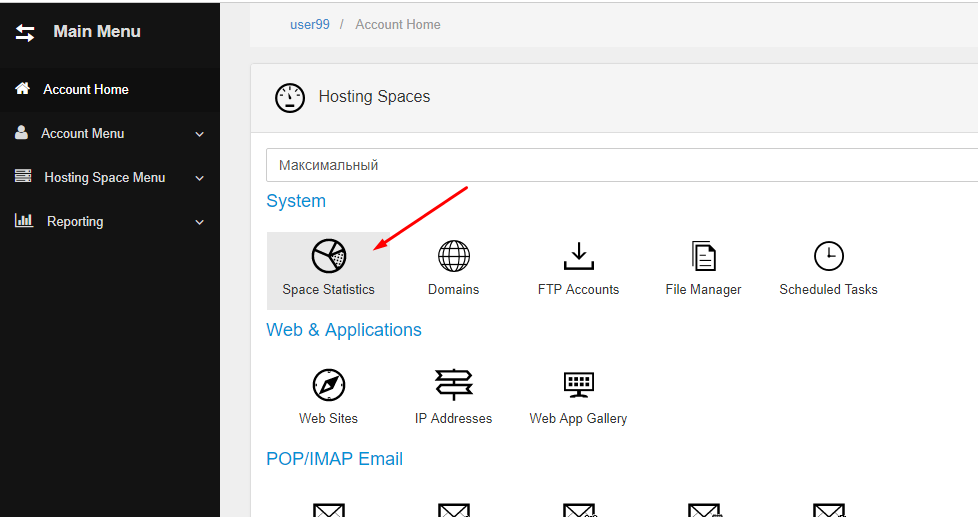Open the Hosting Space Menu sidebar item
Screen dimensions: 978x517
pos(110,178)
